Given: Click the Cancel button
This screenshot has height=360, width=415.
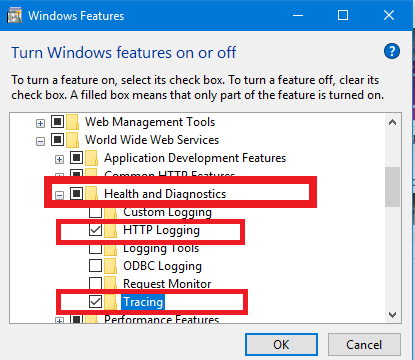Looking at the screenshot, I should click(364, 344).
